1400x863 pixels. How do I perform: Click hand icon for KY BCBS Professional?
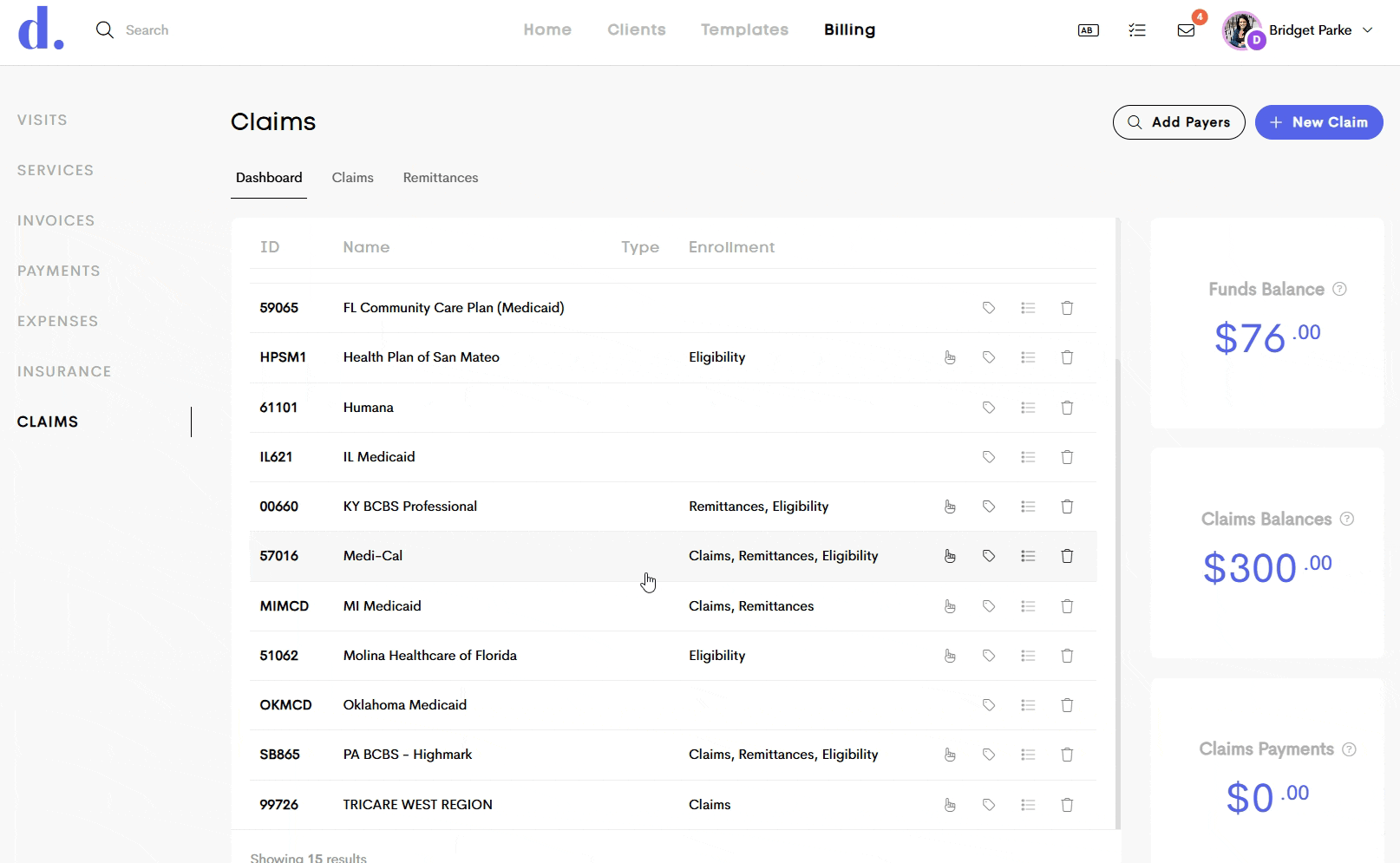pos(950,507)
